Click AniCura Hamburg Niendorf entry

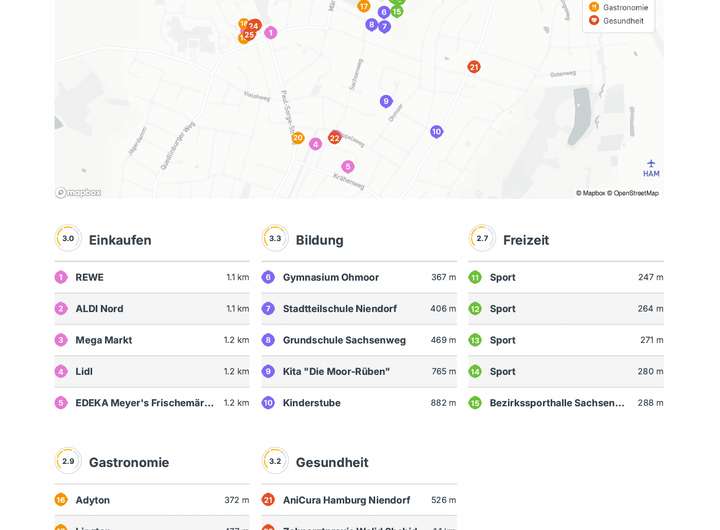point(346,500)
